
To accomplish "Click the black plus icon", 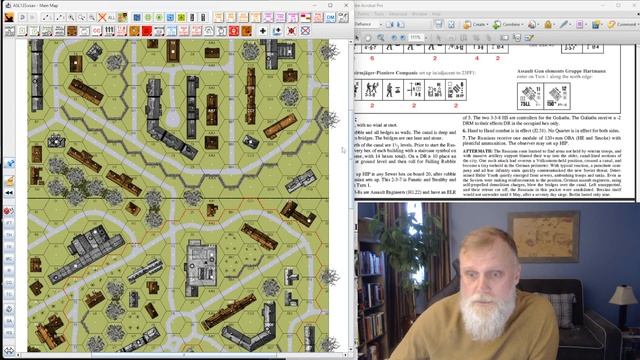I will point(263,31).
